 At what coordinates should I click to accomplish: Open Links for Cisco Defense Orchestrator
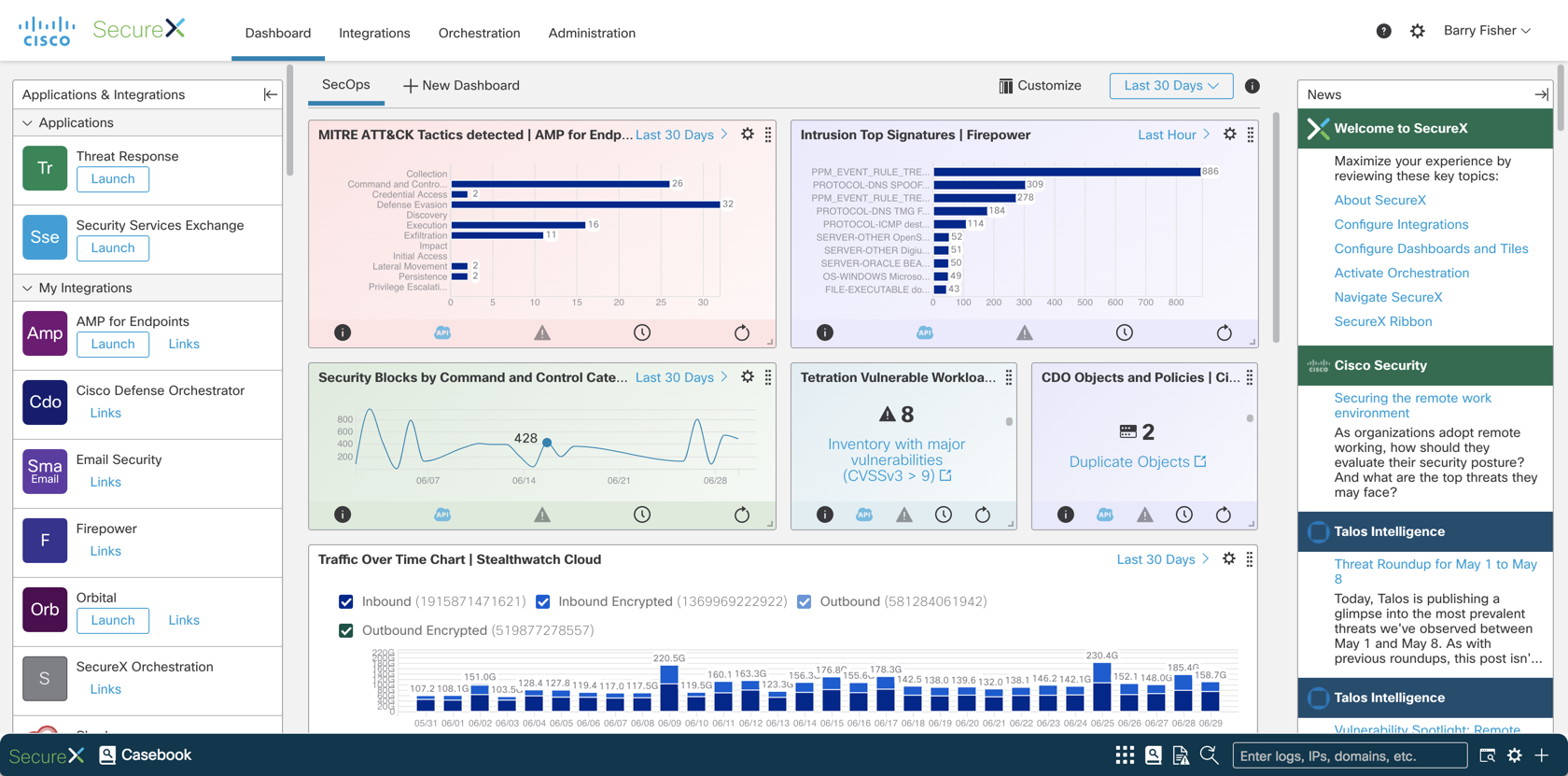[x=105, y=413]
